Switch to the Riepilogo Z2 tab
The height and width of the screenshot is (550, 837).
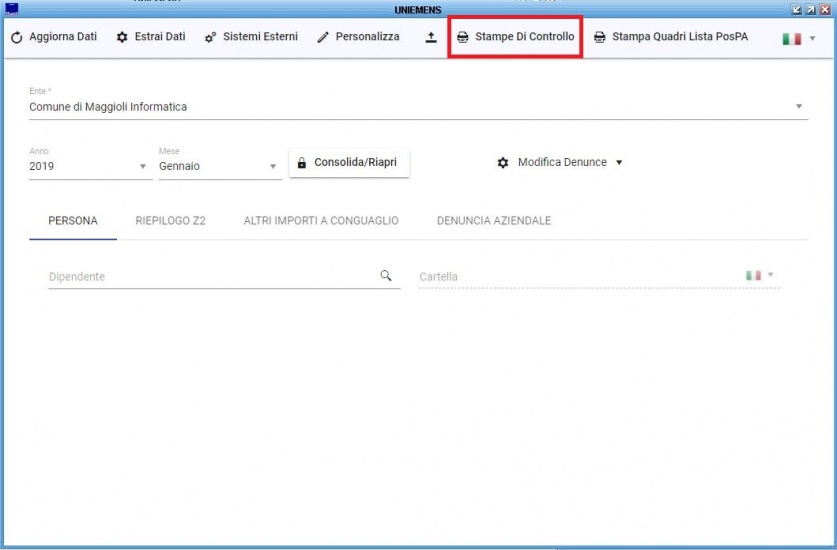coord(170,221)
